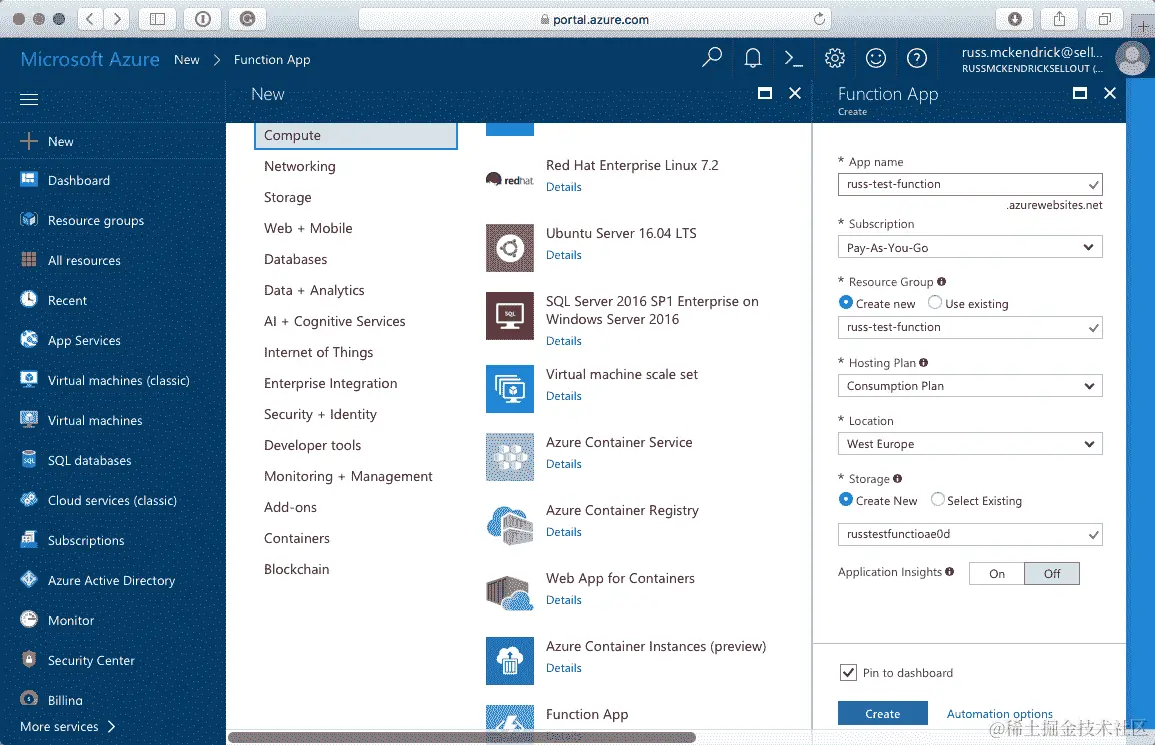Image resolution: width=1155 pixels, height=745 pixels.
Task: Select the Blockchain category
Action: click(297, 569)
